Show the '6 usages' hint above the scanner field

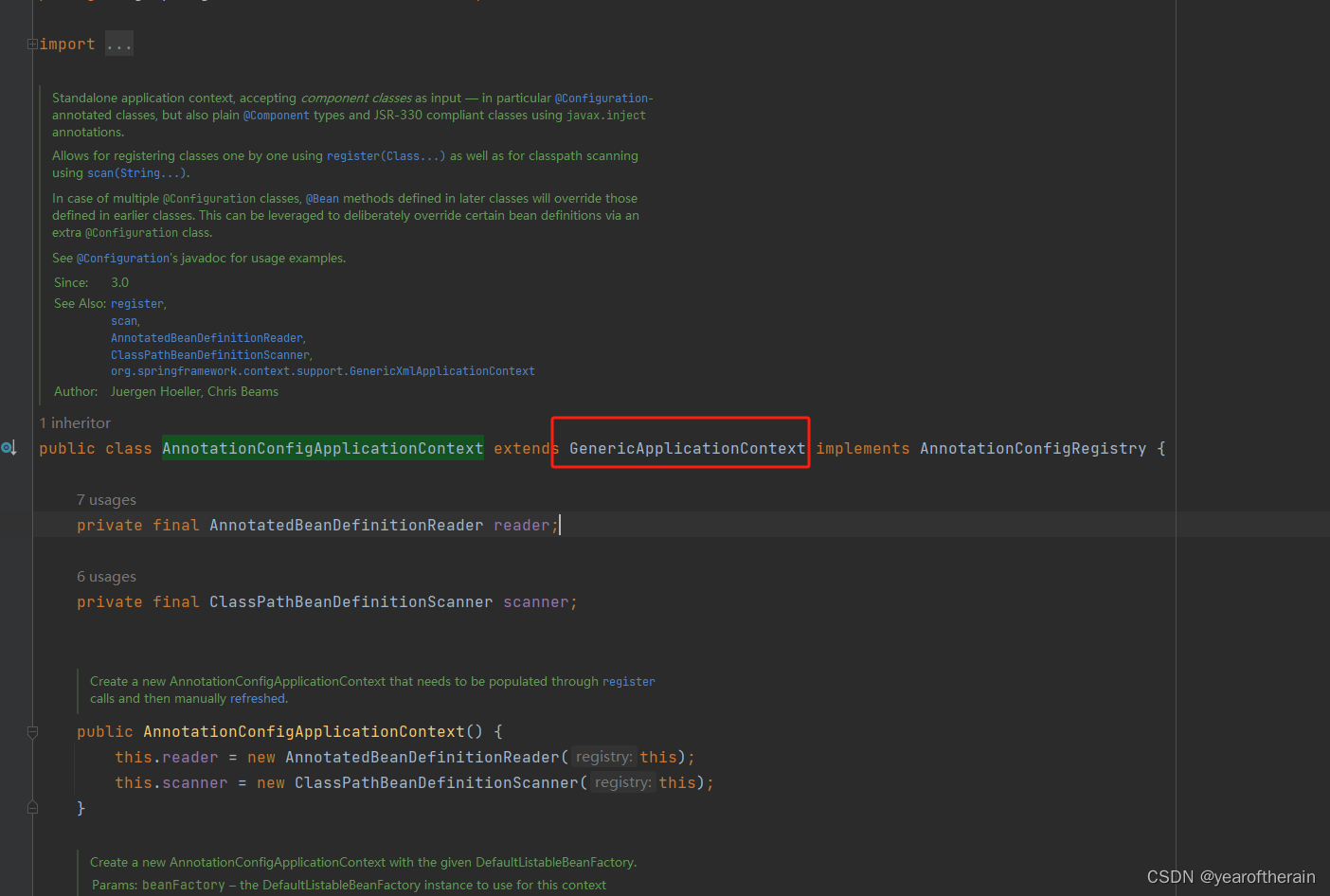click(x=106, y=577)
